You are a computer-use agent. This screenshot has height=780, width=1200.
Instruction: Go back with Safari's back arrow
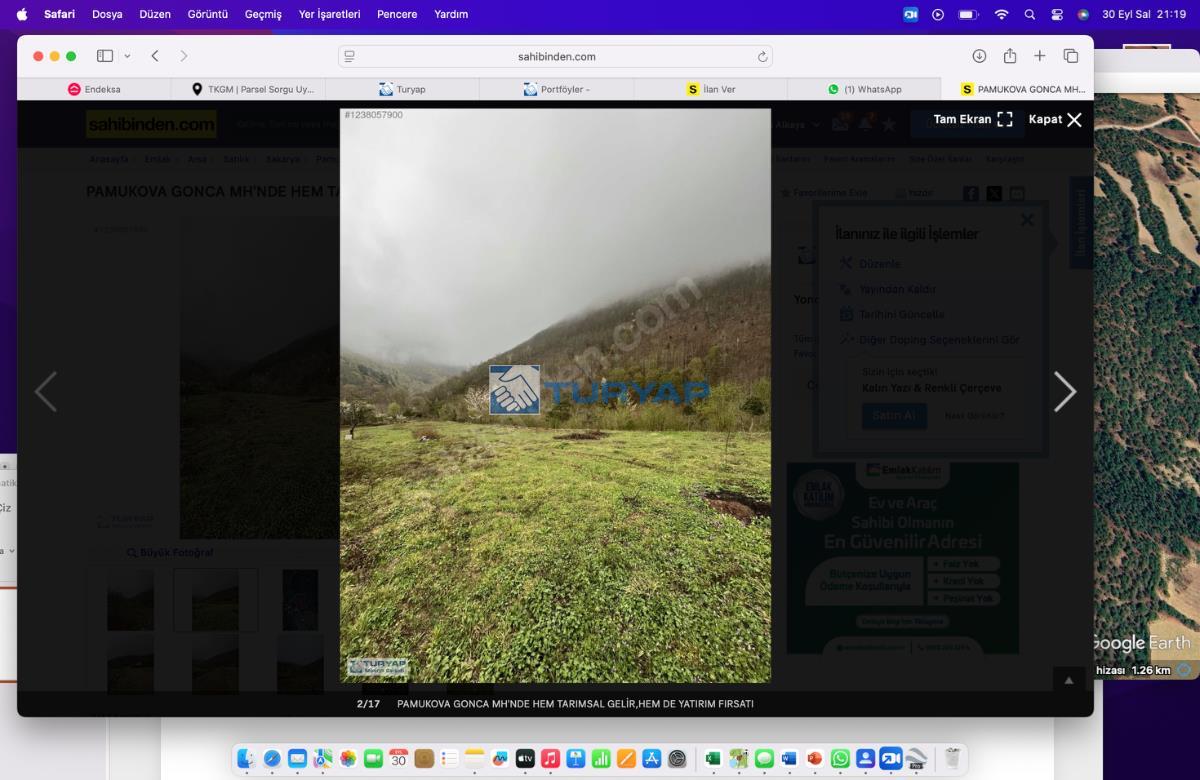click(x=155, y=56)
